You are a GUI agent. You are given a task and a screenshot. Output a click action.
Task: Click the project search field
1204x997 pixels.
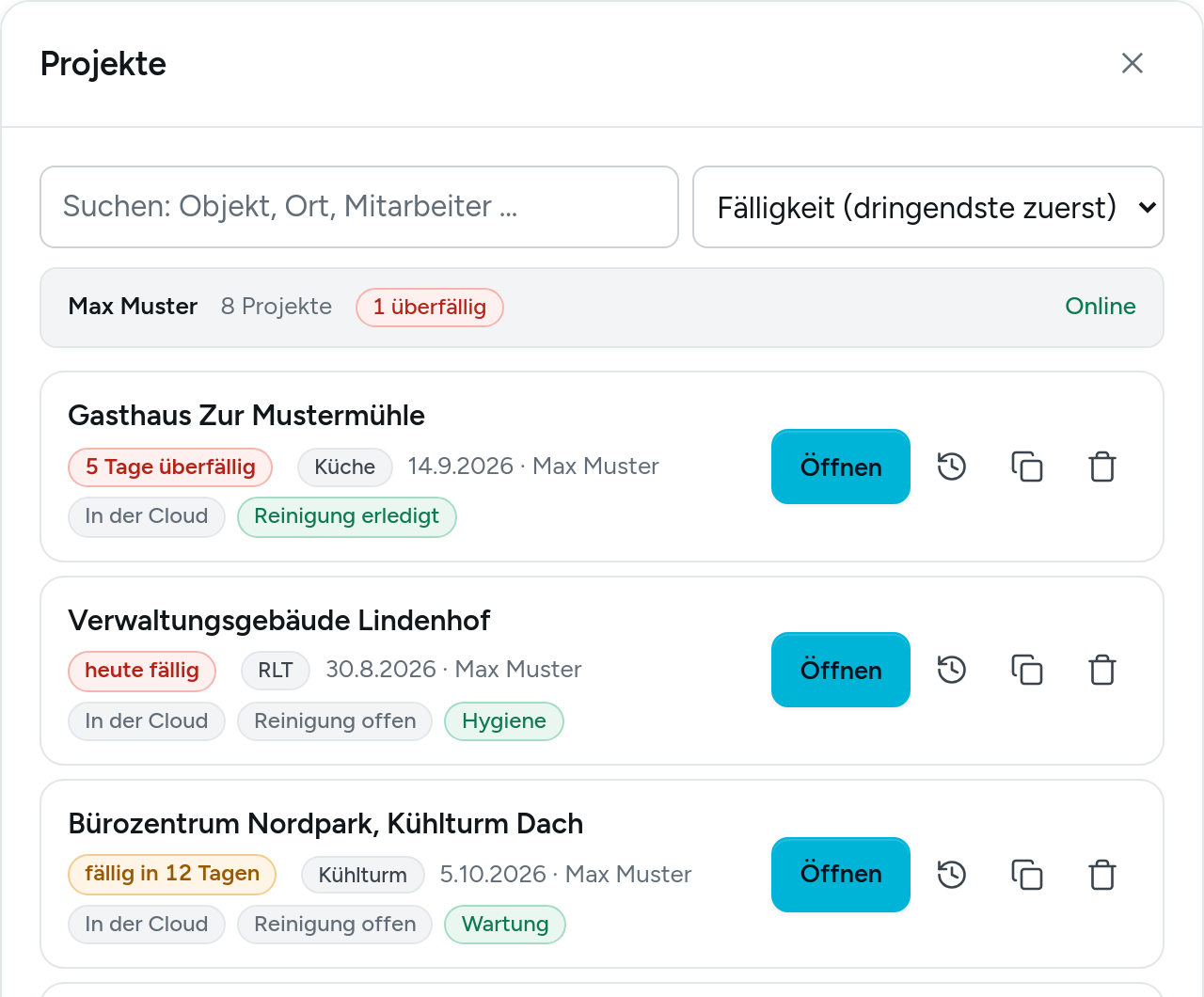click(x=359, y=207)
